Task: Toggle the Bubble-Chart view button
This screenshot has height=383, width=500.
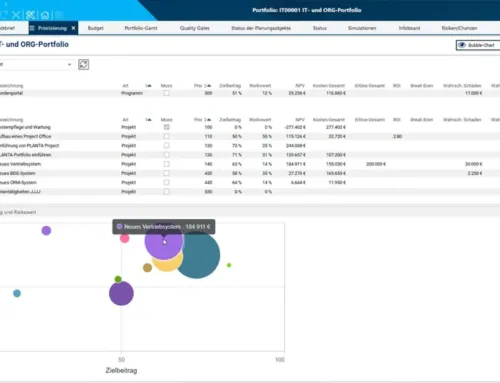Action: [x=478, y=45]
